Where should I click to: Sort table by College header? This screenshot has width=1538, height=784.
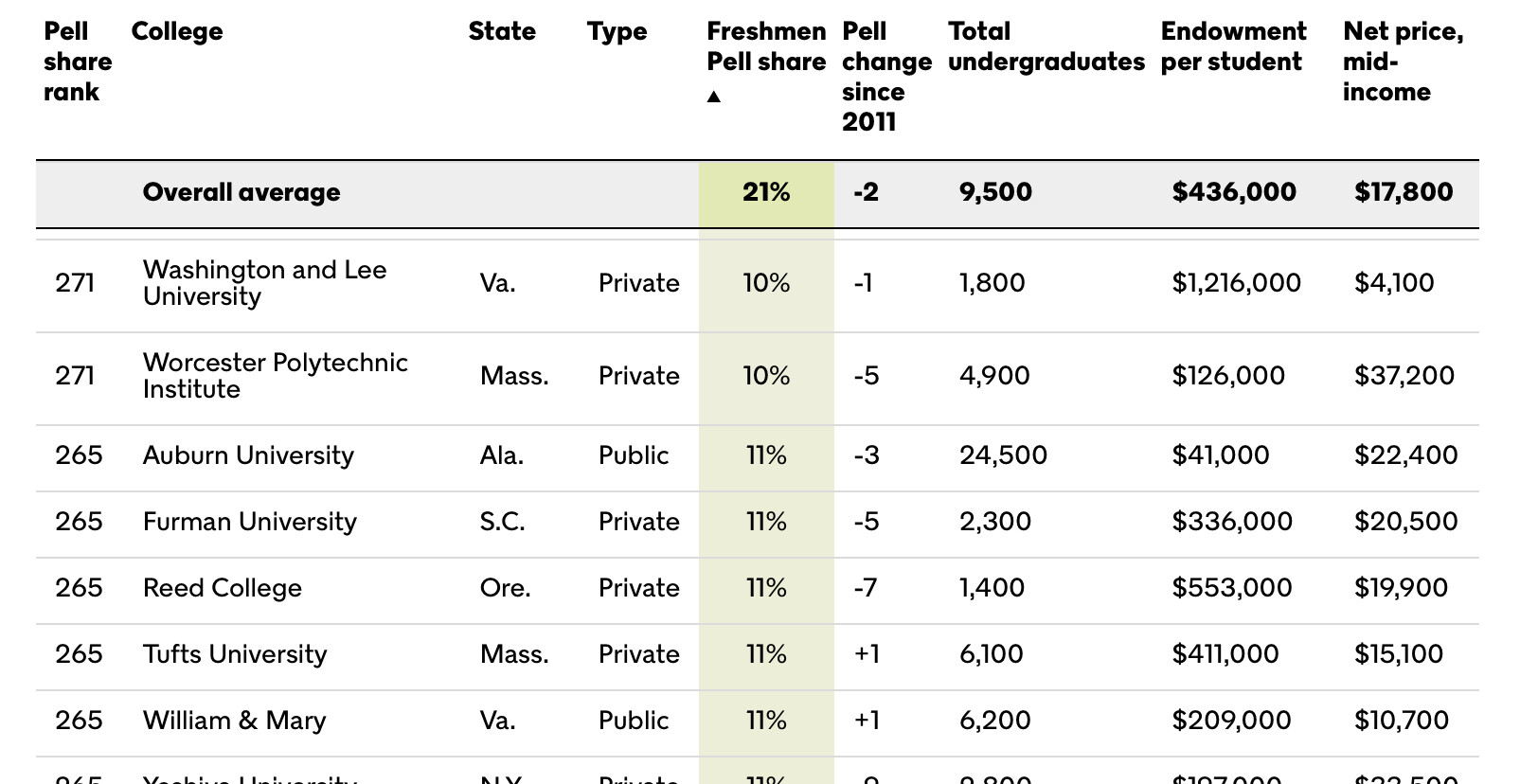click(177, 31)
